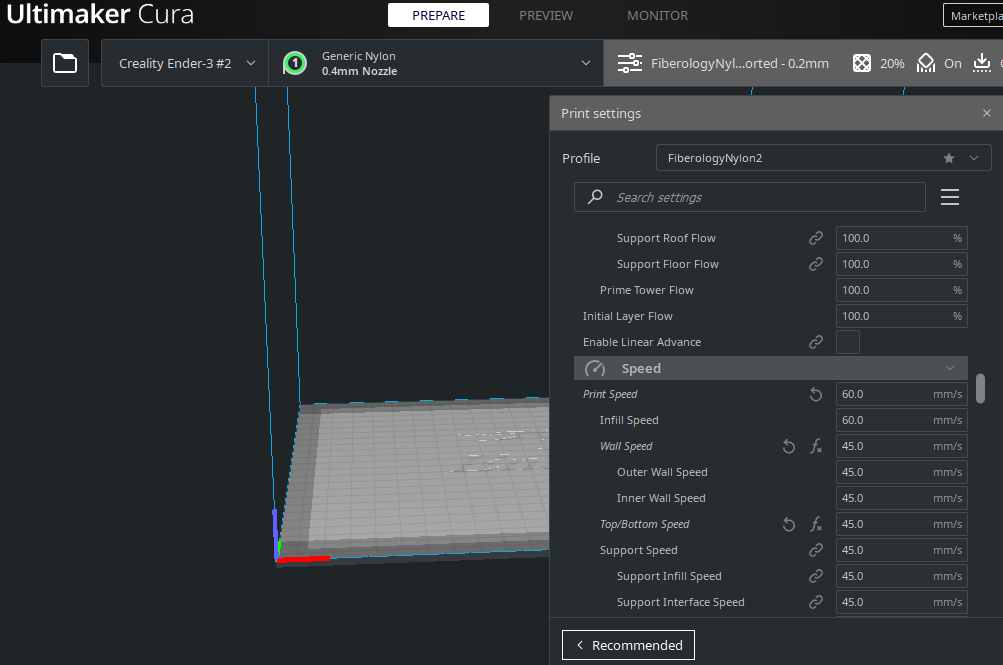Click link icon beside Support Infill Speed
Image resolution: width=1003 pixels, height=665 pixels.
tap(816, 576)
